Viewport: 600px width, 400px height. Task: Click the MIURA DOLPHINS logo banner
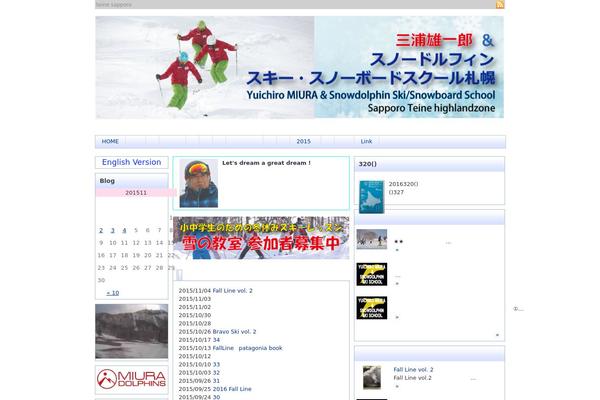[132, 379]
